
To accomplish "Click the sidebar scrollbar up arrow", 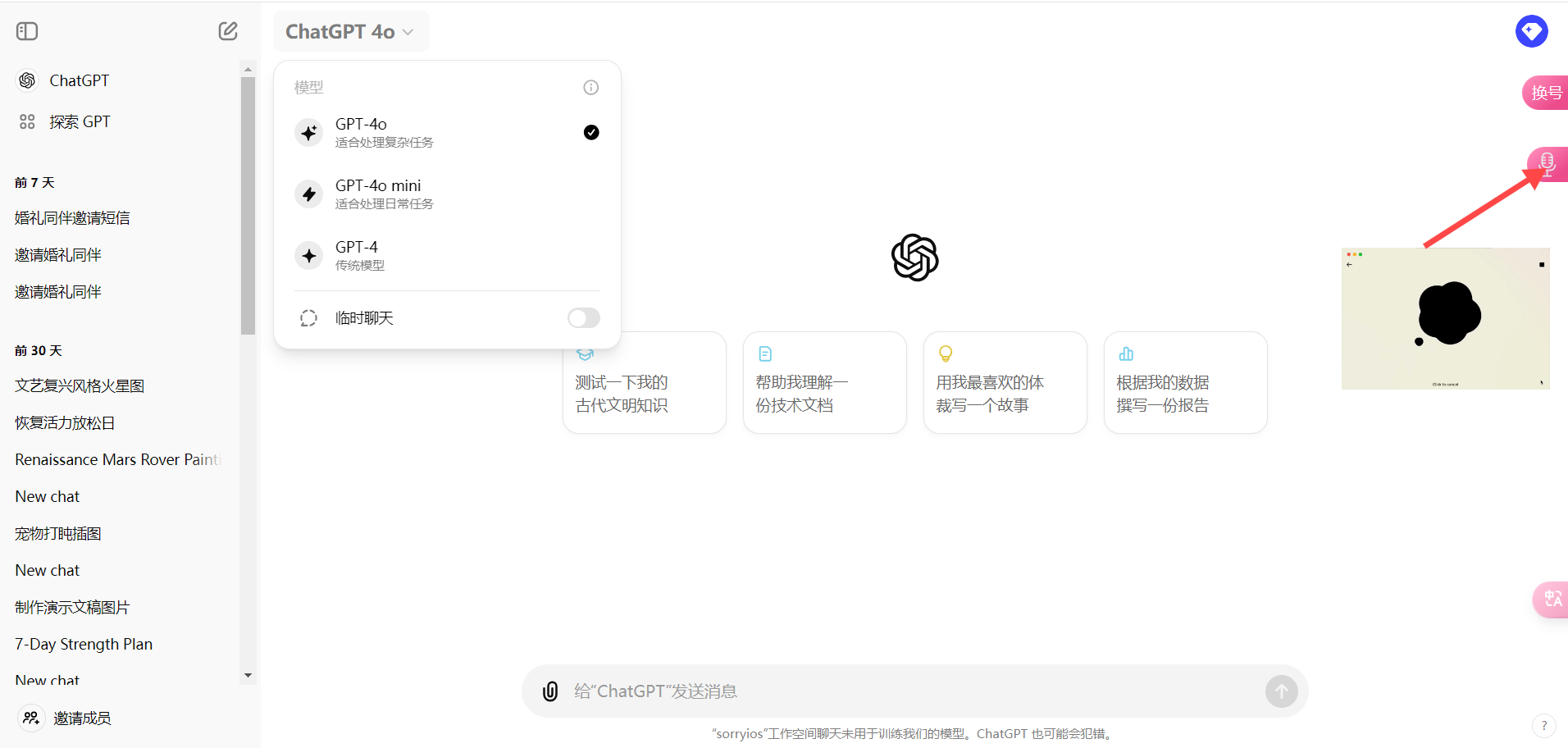I will 248,70.
